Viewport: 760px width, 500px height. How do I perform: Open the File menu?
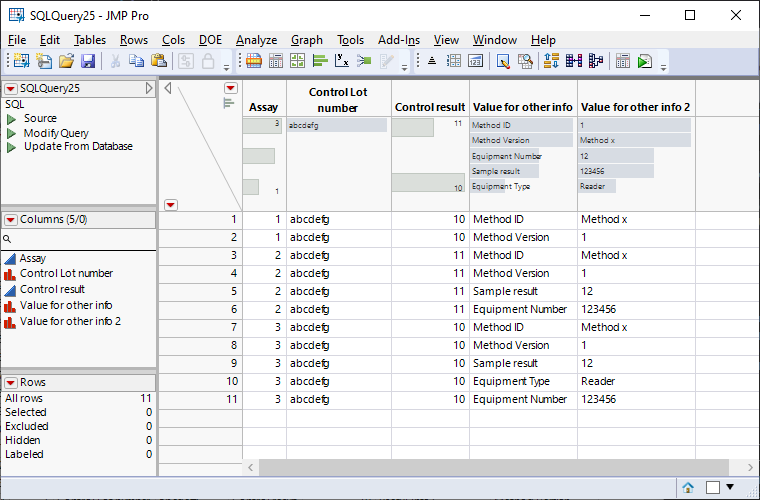tap(17, 40)
